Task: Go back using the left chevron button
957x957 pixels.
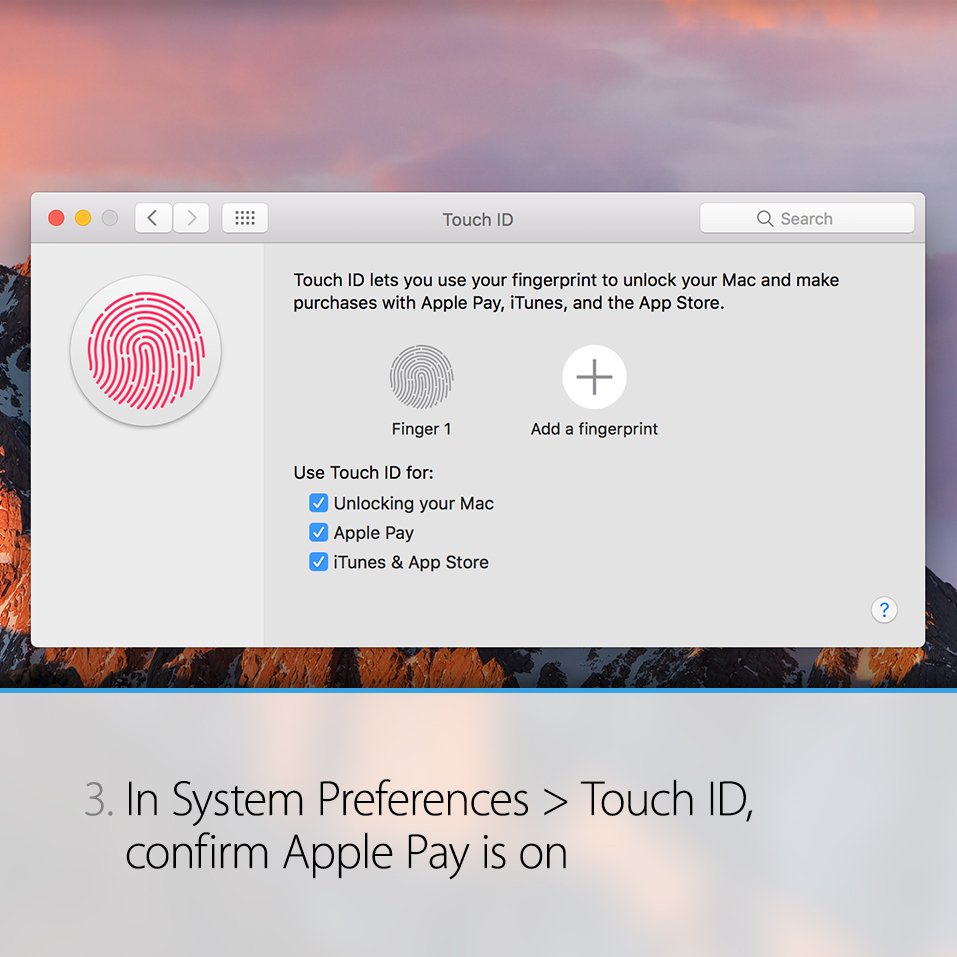Action: click(153, 218)
